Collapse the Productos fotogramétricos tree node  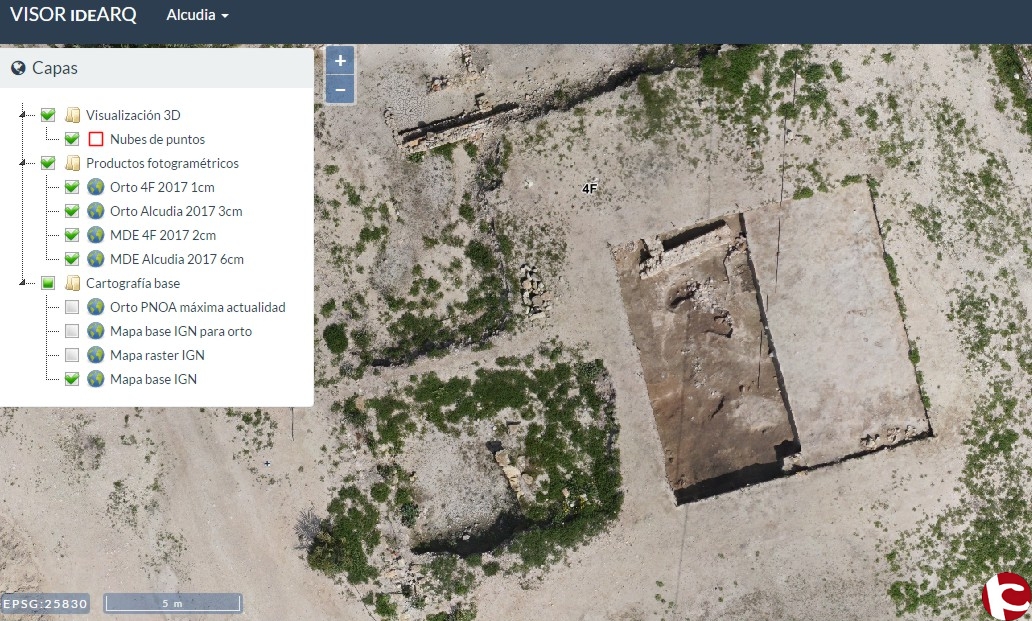pos(24,163)
